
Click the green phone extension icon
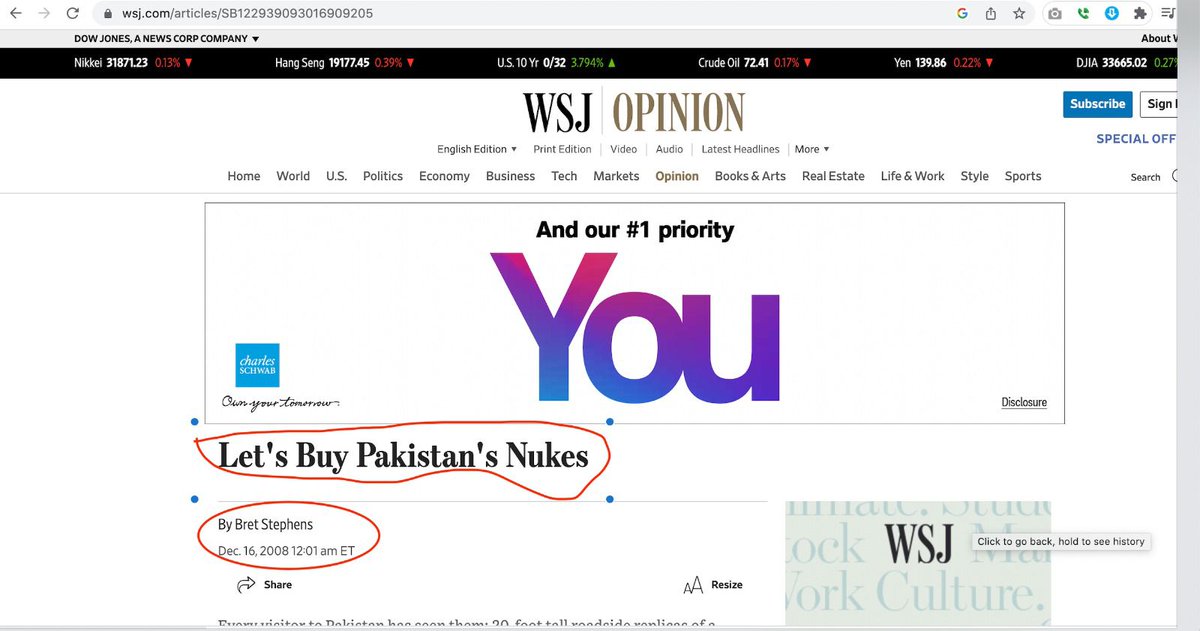(x=1083, y=14)
